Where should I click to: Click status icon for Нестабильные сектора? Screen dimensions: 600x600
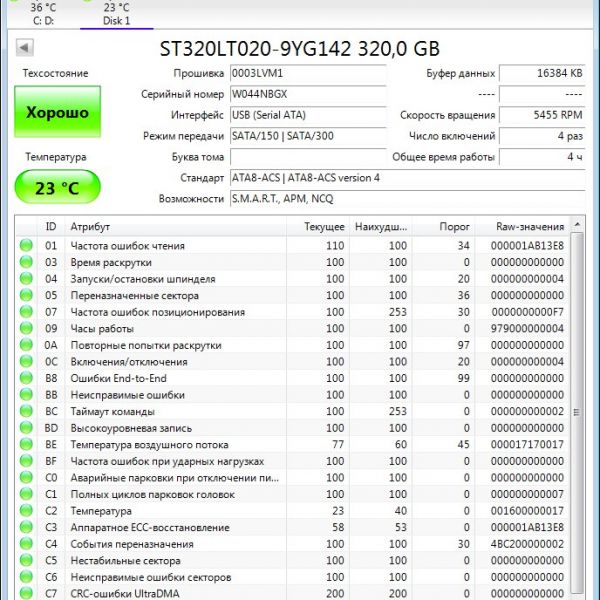[x=26, y=560]
